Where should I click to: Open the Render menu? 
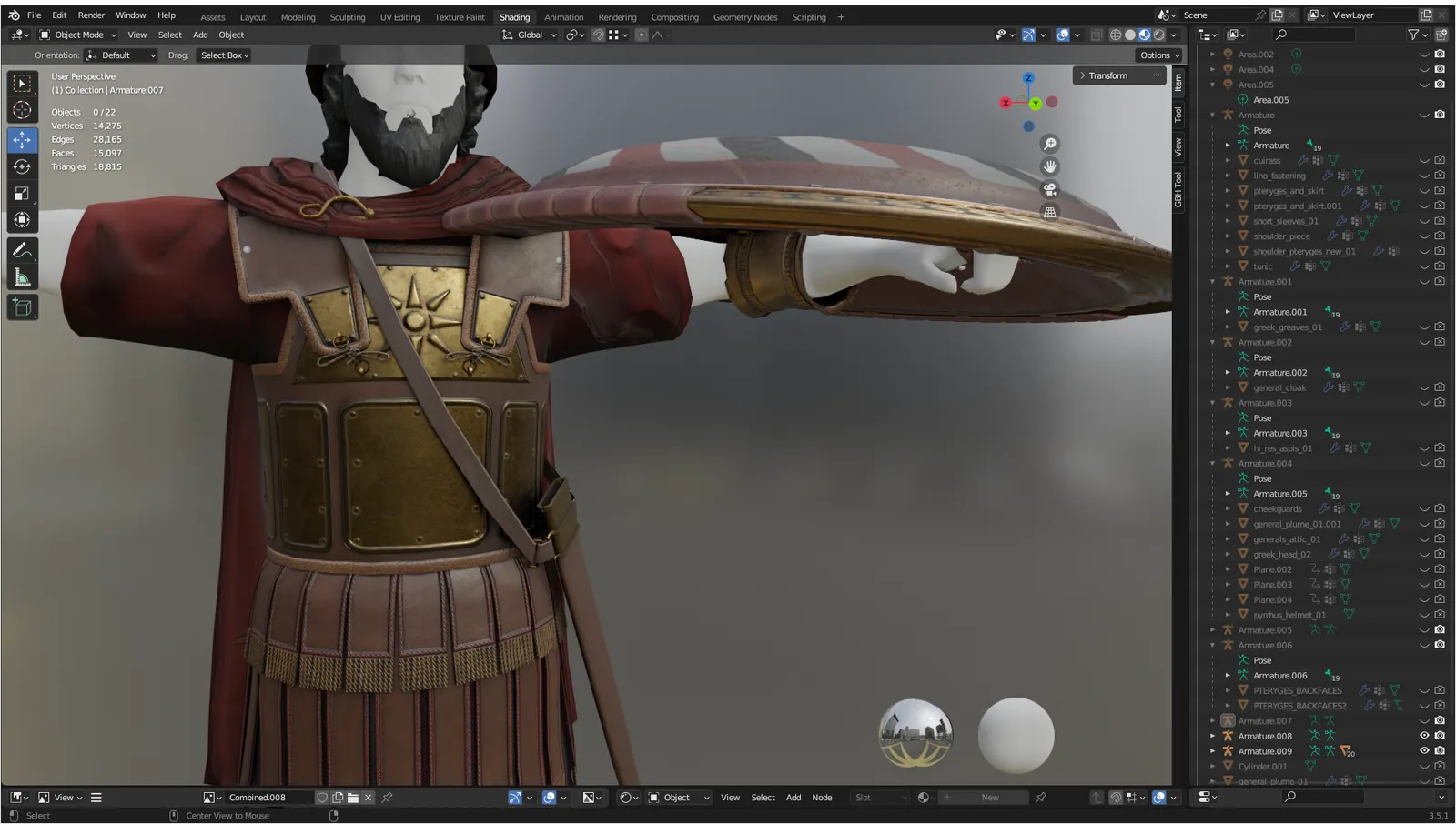(91, 15)
